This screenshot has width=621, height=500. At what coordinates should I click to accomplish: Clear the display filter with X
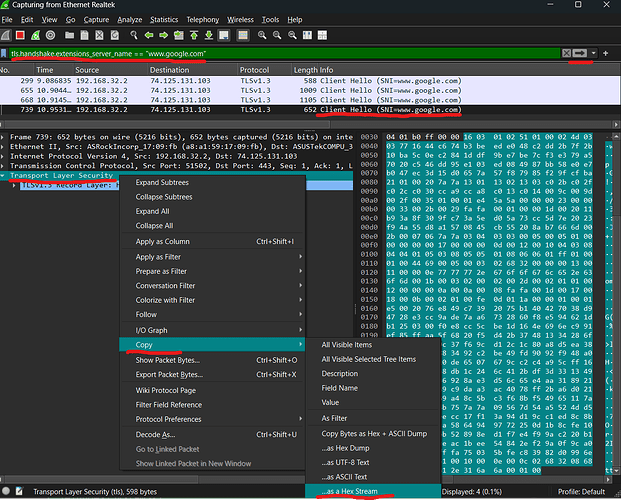(x=566, y=53)
